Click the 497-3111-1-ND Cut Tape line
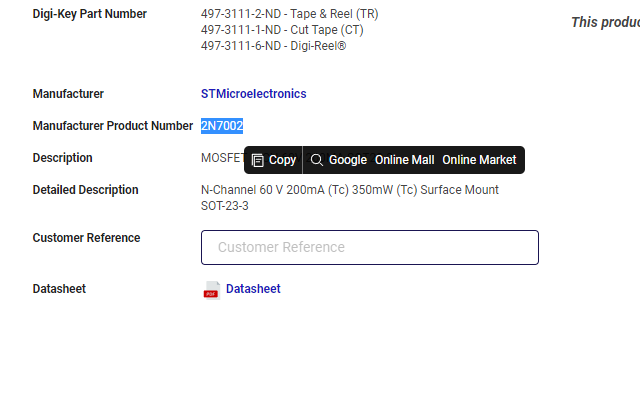640x400 pixels. point(282,30)
